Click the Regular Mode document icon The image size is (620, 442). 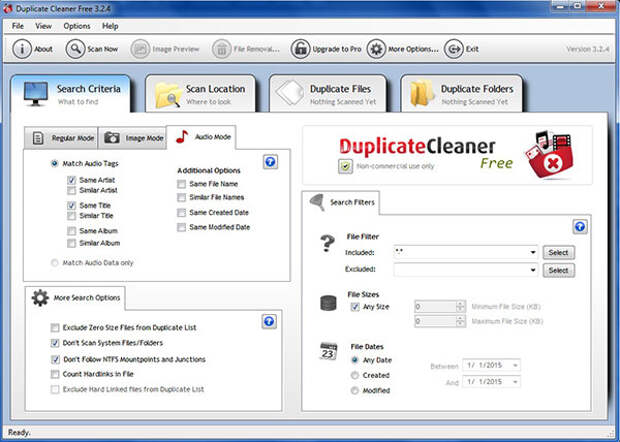(38, 138)
